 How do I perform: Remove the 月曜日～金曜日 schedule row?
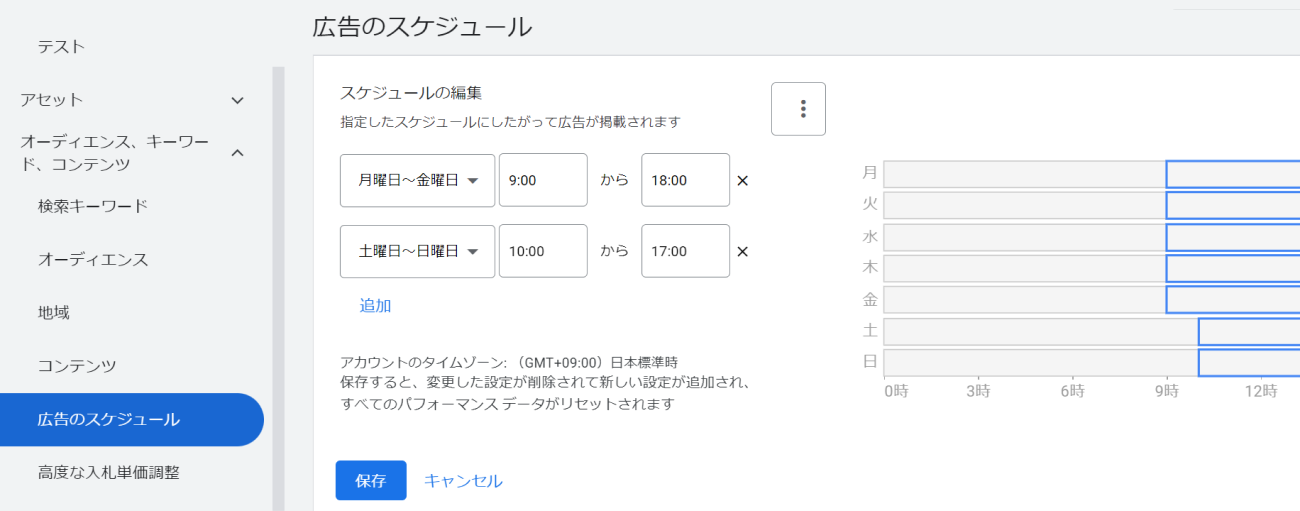tap(742, 181)
